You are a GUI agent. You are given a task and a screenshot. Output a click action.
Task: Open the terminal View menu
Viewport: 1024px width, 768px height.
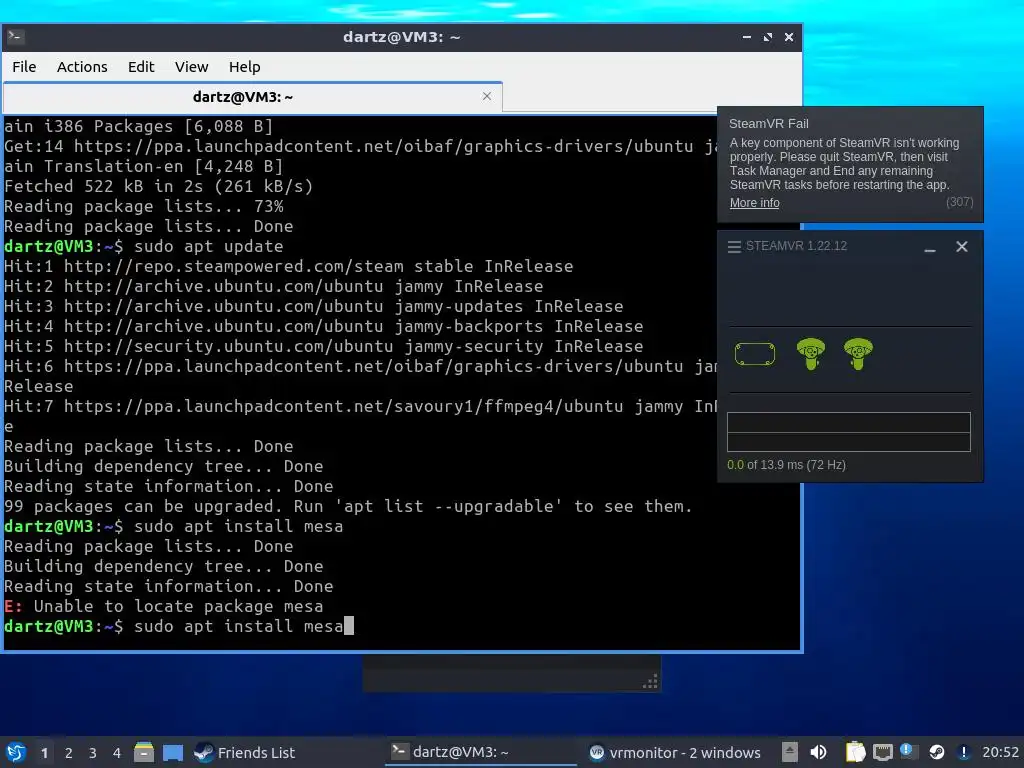point(191,67)
